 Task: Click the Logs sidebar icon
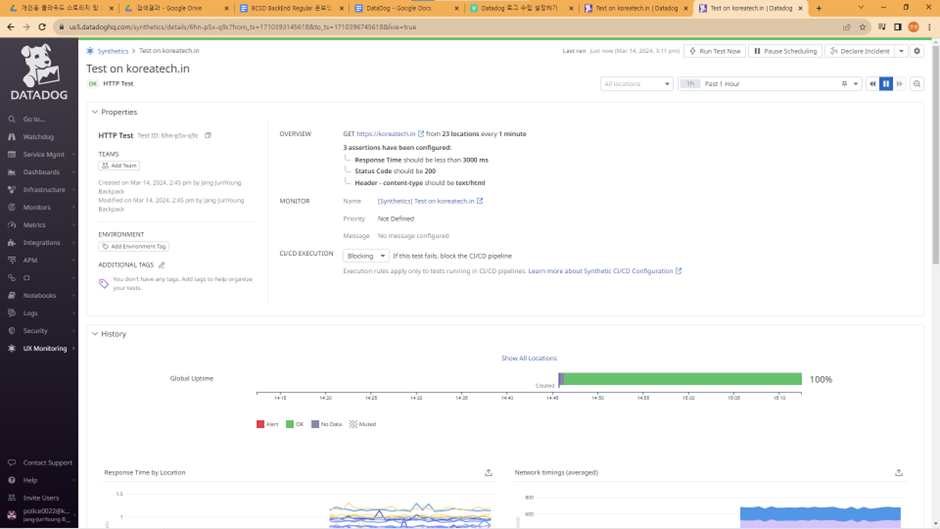click(x=11, y=313)
